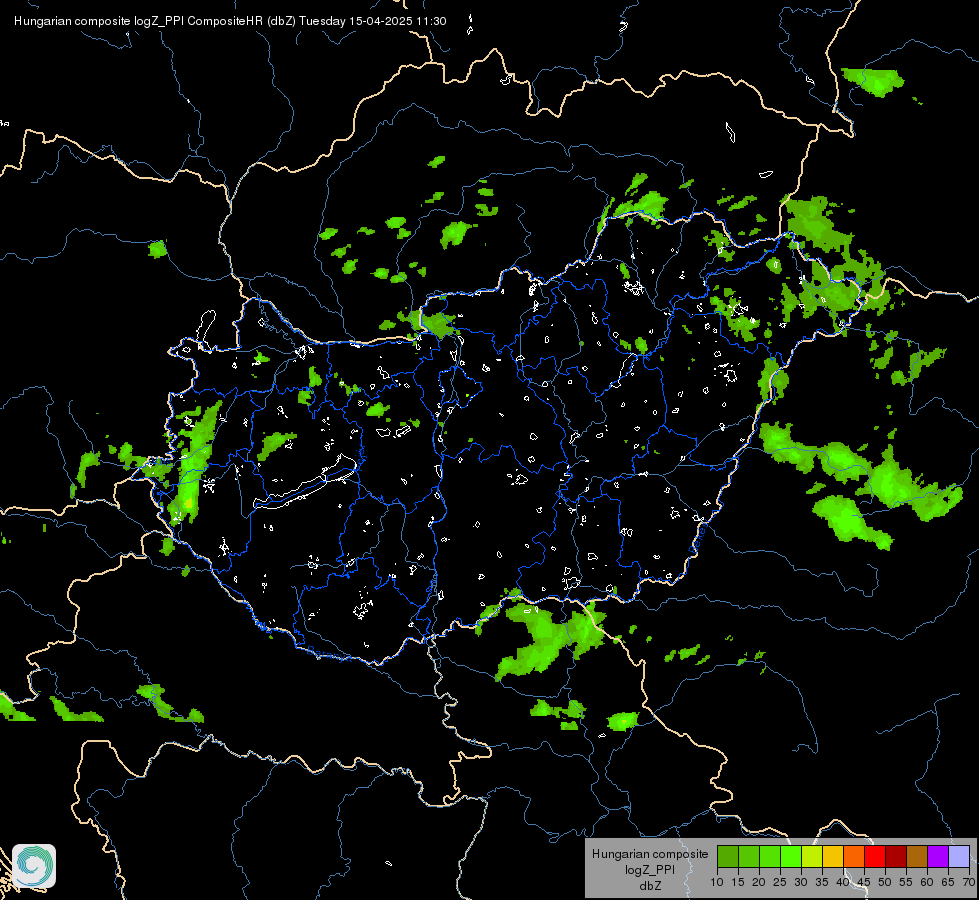Select the title text showing Tuesday 15-04-2025 11:30
Viewport: 979px width, 900px height.
(373, 21)
